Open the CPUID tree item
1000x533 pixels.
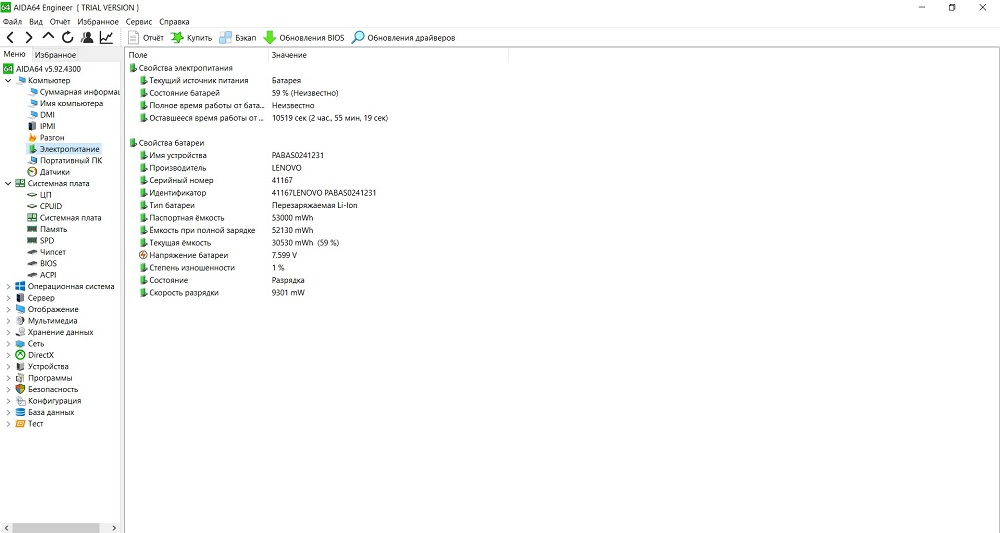[45, 207]
